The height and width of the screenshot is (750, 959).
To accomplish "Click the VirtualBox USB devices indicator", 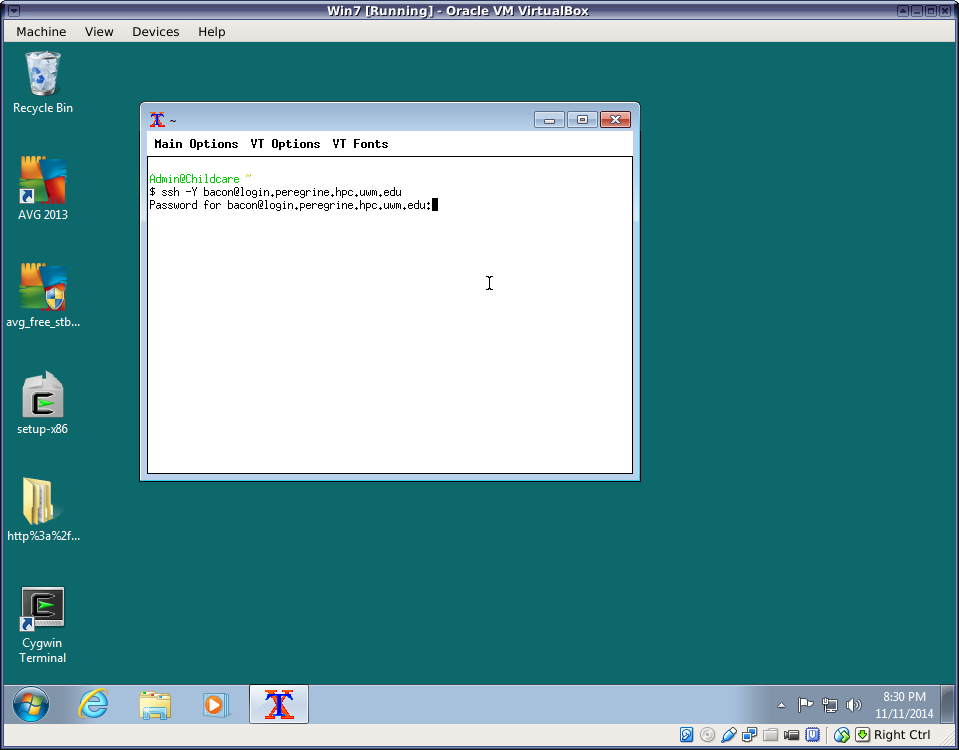I will 728,735.
